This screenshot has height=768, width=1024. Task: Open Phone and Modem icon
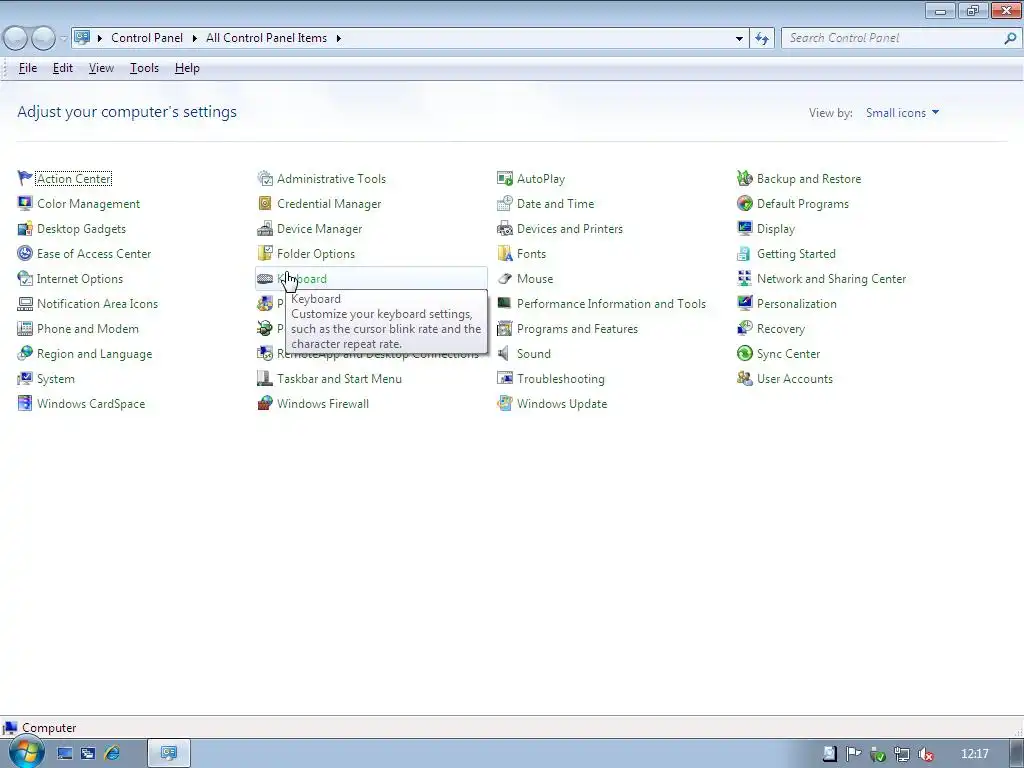click(x=25, y=328)
